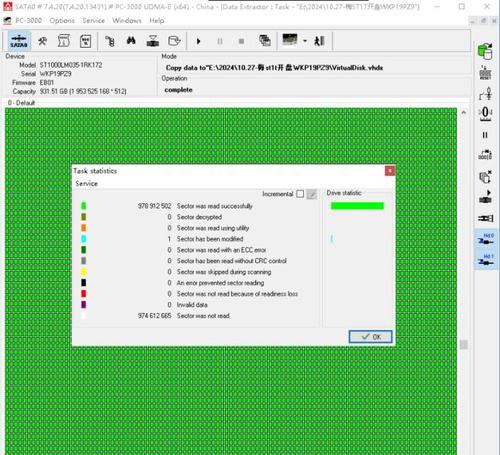Open the Options menu
The width and height of the screenshot is (500, 455).
[x=62, y=21]
